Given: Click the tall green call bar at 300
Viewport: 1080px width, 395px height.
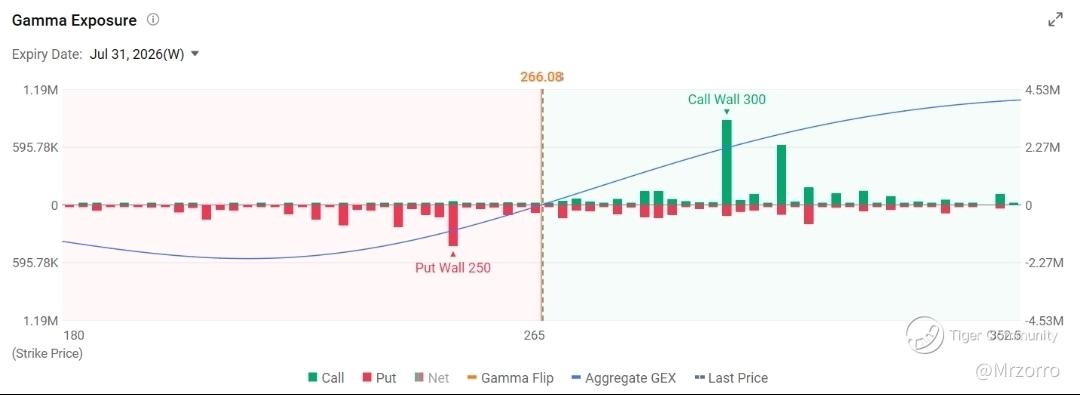Looking at the screenshot, I should tap(726, 163).
